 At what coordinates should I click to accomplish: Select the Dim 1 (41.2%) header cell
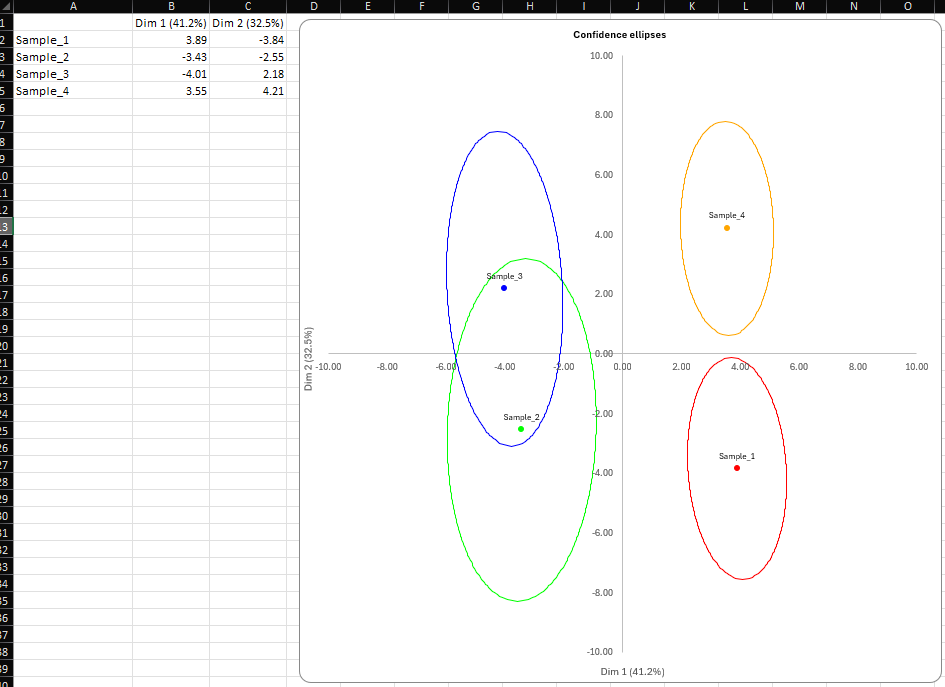pyautogui.click(x=171, y=22)
